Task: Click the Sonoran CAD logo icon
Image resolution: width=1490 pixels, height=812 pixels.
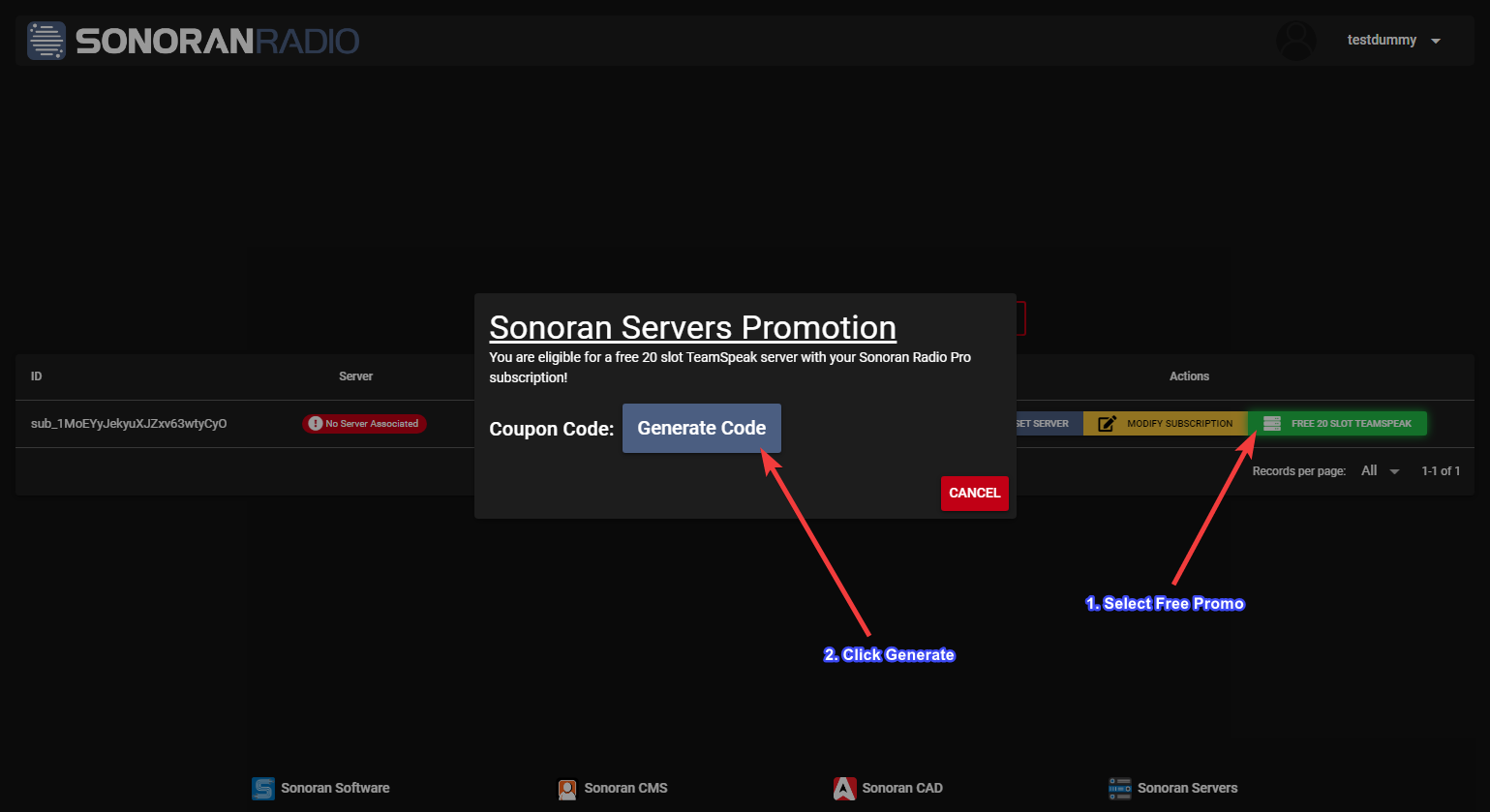Action: (844, 789)
